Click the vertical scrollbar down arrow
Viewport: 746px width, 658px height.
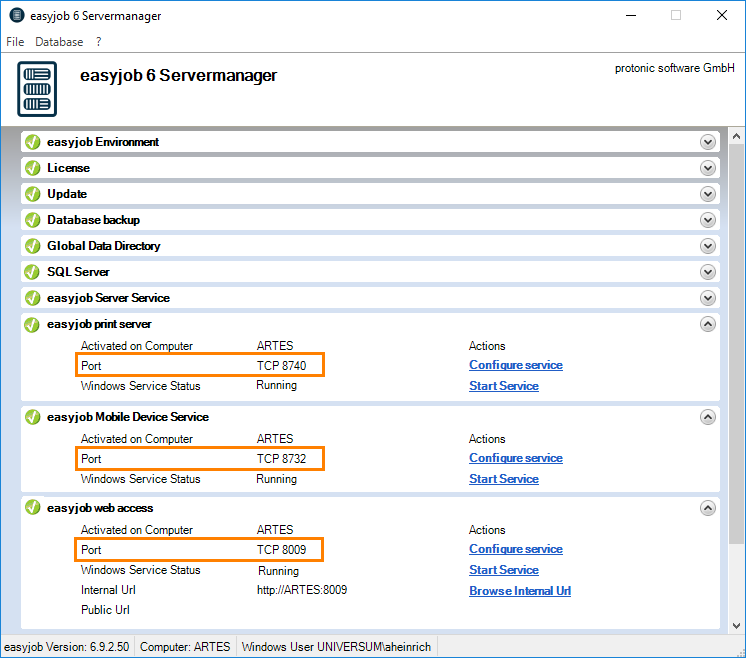[x=737, y=624]
